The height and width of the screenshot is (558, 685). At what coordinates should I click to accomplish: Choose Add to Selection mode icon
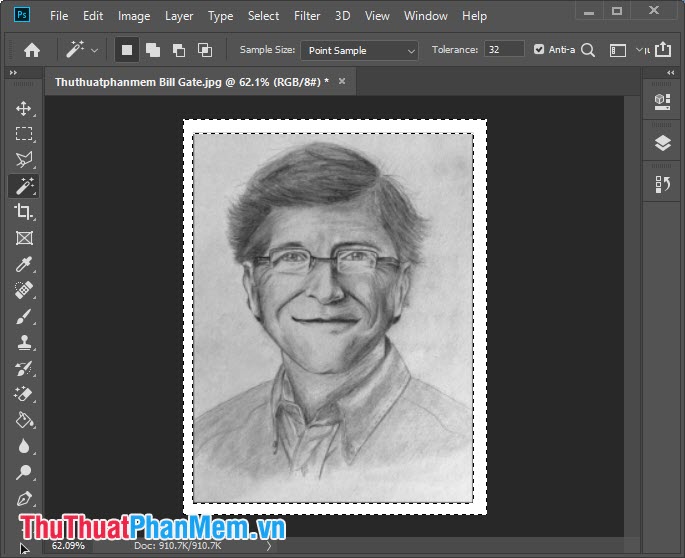tap(152, 50)
